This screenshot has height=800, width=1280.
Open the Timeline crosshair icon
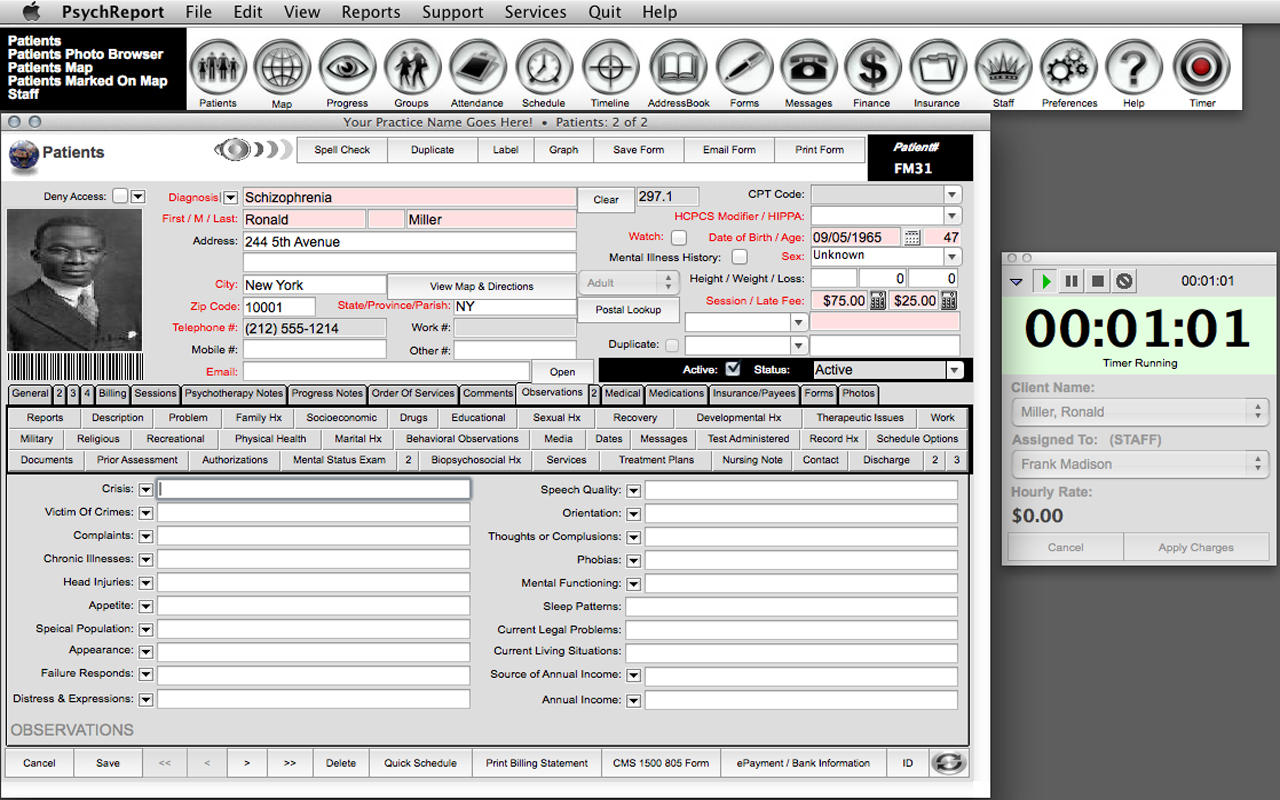click(610, 67)
